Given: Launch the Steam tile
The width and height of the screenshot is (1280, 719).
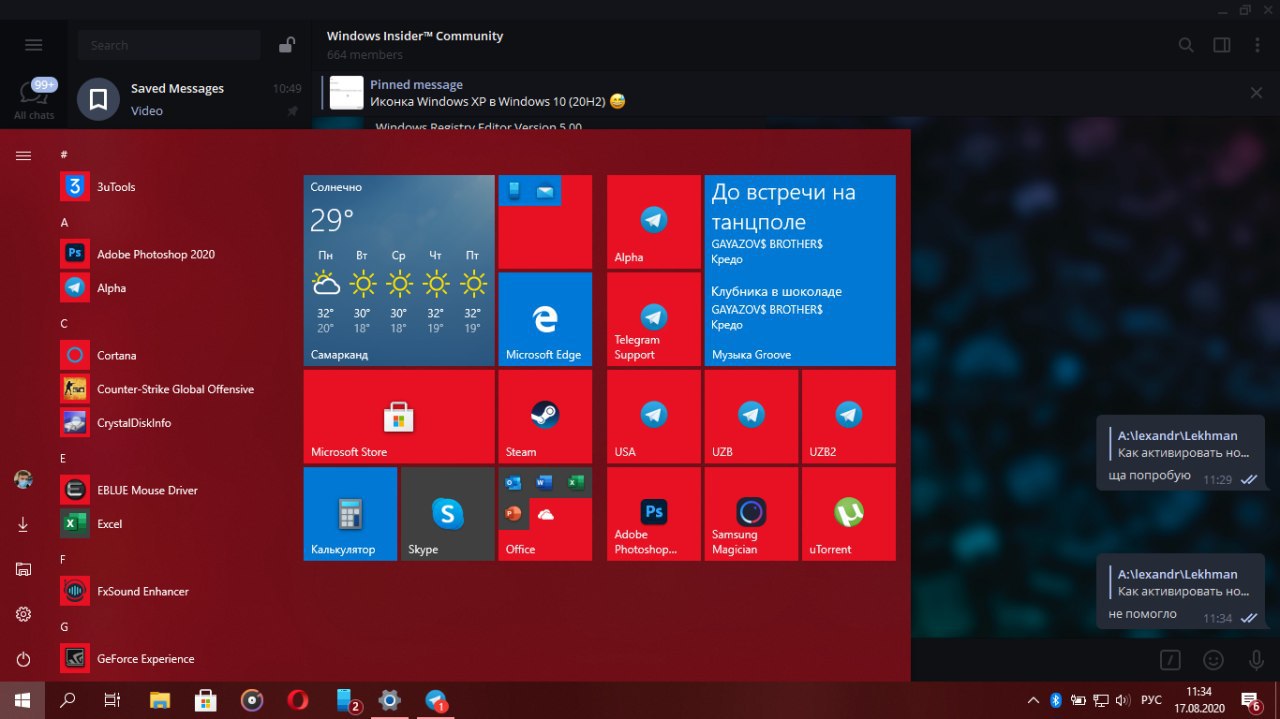Looking at the screenshot, I should click(x=545, y=416).
